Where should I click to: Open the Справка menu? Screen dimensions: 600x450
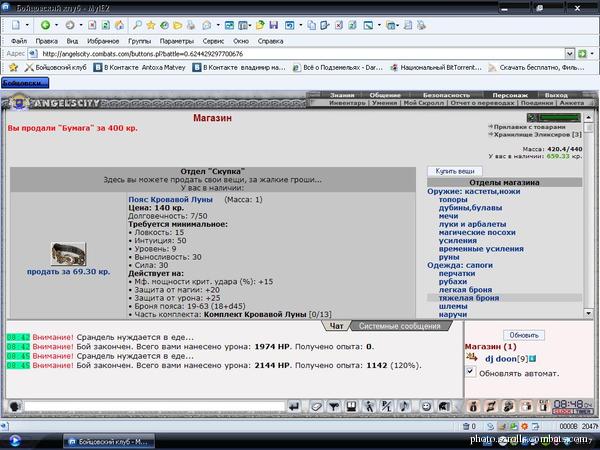tap(270, 41)
